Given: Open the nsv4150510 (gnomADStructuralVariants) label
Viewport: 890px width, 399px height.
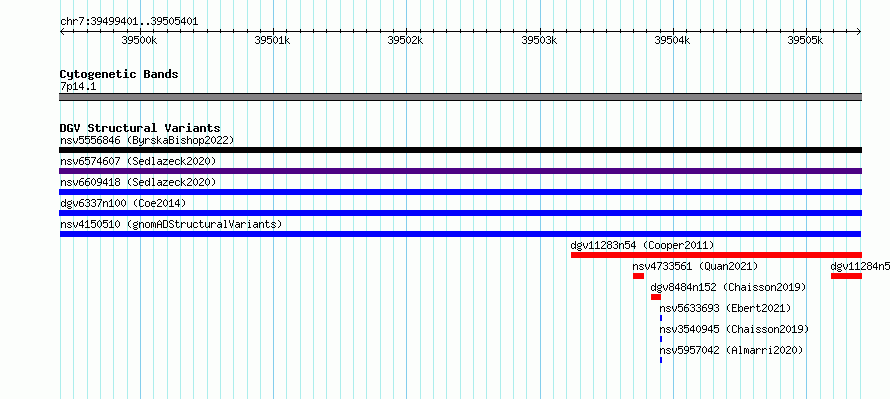Looking at the screenshot, I should 171,224.
